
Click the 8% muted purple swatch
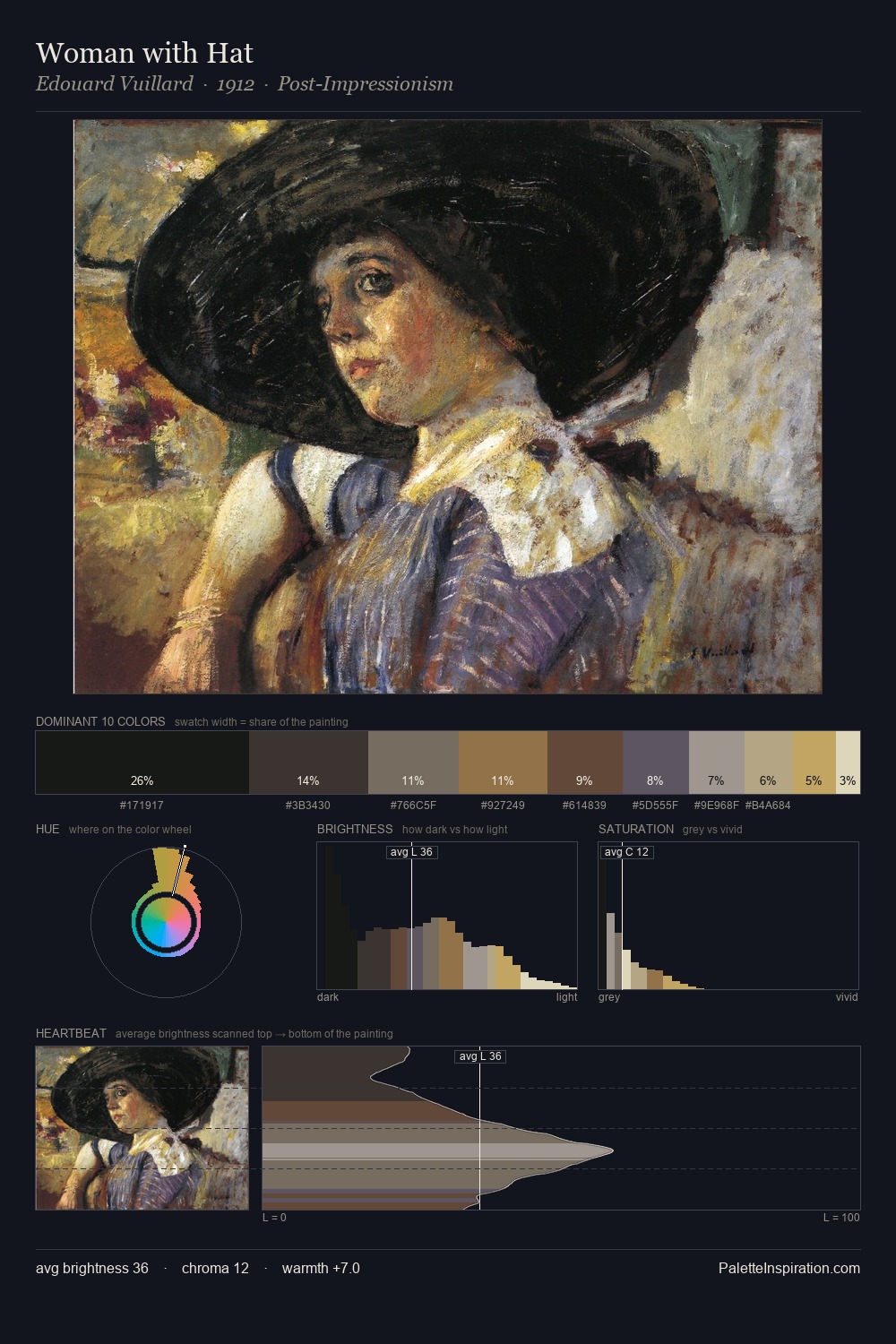(x=655, y=762)
